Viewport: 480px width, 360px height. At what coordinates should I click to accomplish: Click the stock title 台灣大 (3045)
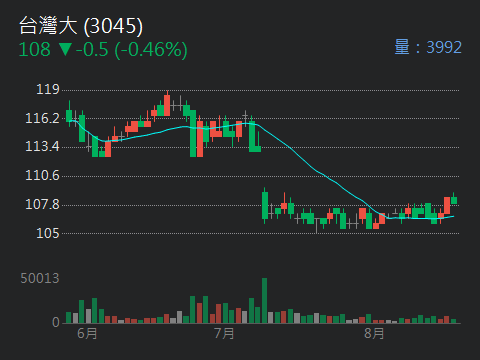(x=81, y=26)
